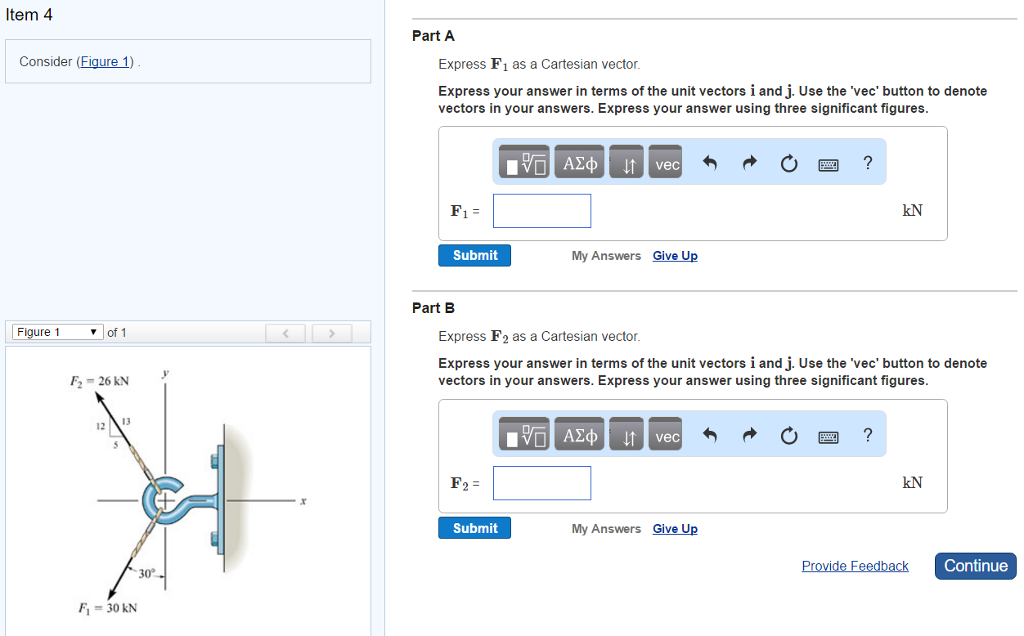This screenshot has height=636, width=1024.
Task: Open Greek symbols menu in Part B
Action: pos(579,435)
